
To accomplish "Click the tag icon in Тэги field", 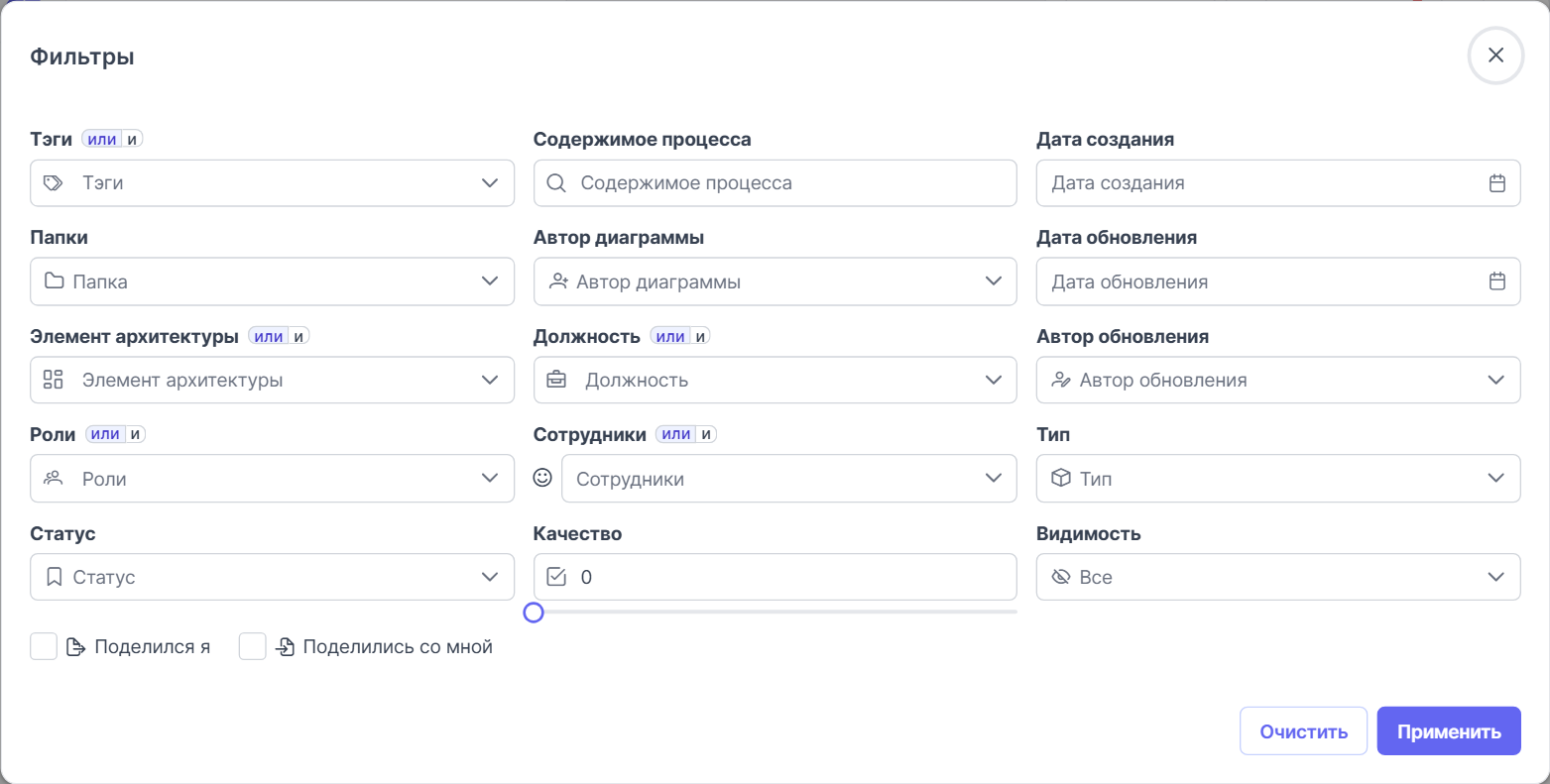I will (x=54, y=183).
